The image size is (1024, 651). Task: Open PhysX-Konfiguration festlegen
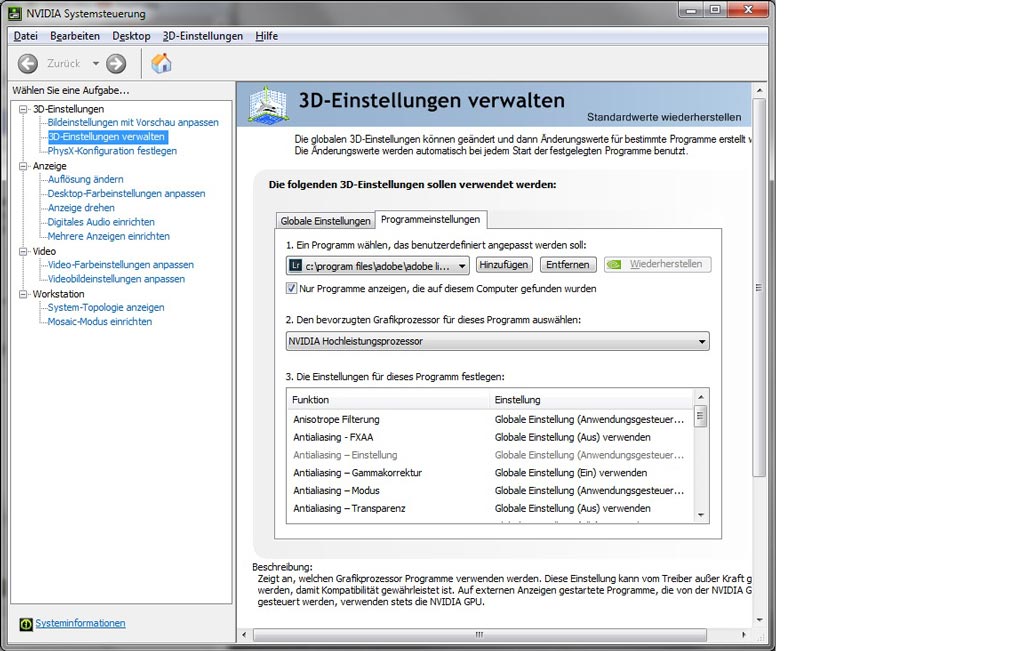[112, 151]
